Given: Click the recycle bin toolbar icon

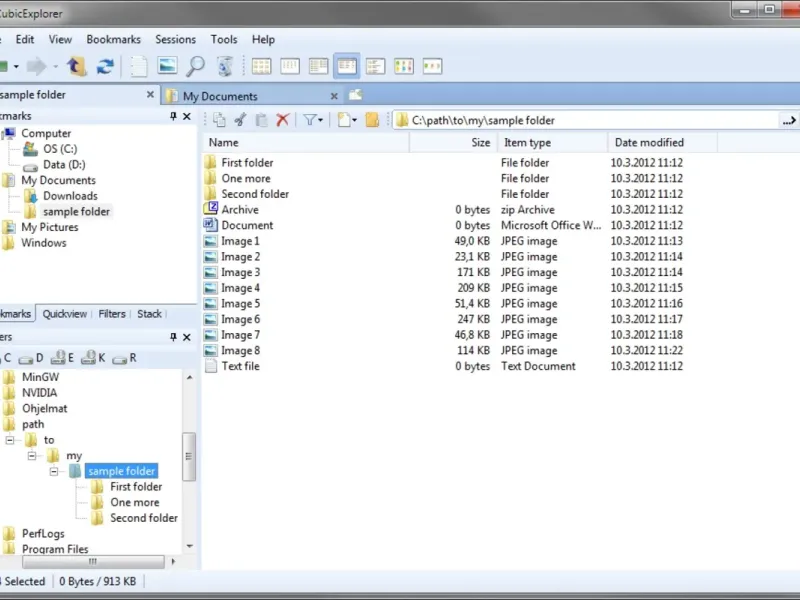Looking at the screenshot, I should [x=225, y=67].
